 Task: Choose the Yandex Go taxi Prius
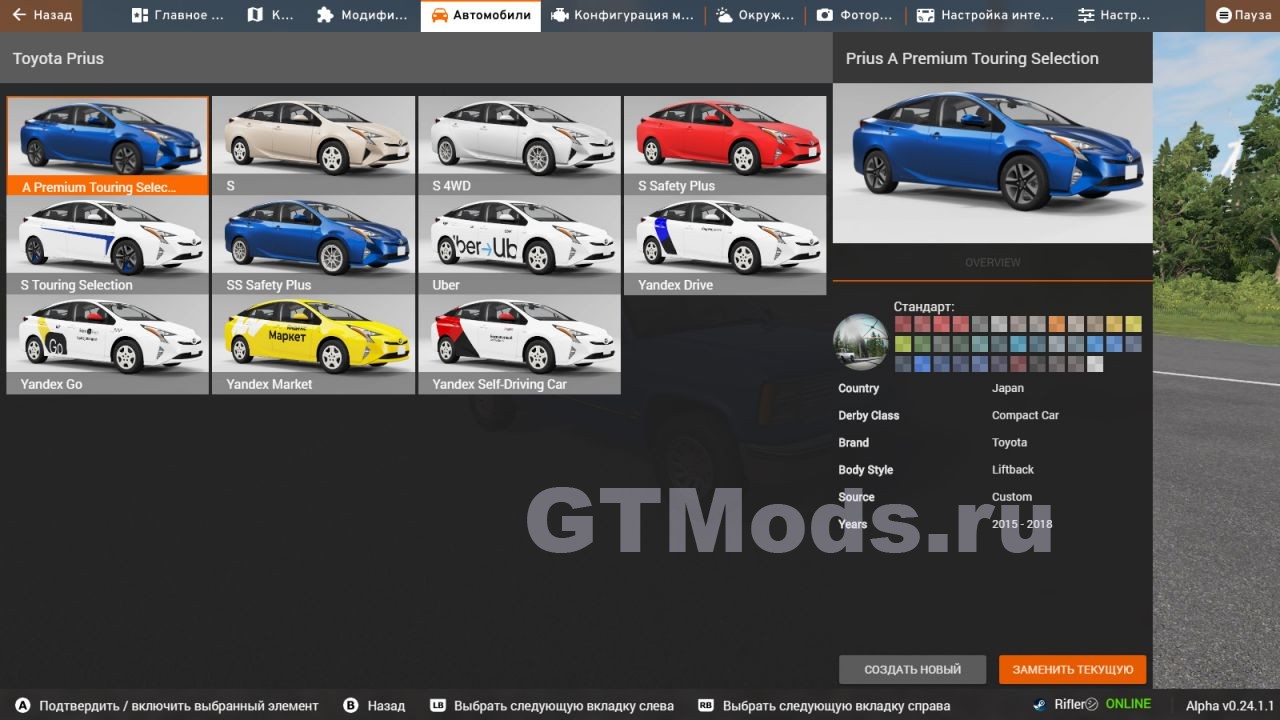[x=108, y=344]
